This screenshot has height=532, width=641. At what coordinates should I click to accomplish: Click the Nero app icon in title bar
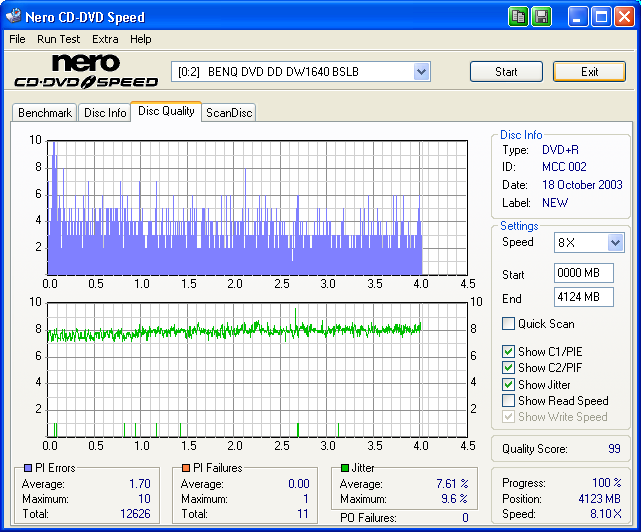[x=13, y=17]
